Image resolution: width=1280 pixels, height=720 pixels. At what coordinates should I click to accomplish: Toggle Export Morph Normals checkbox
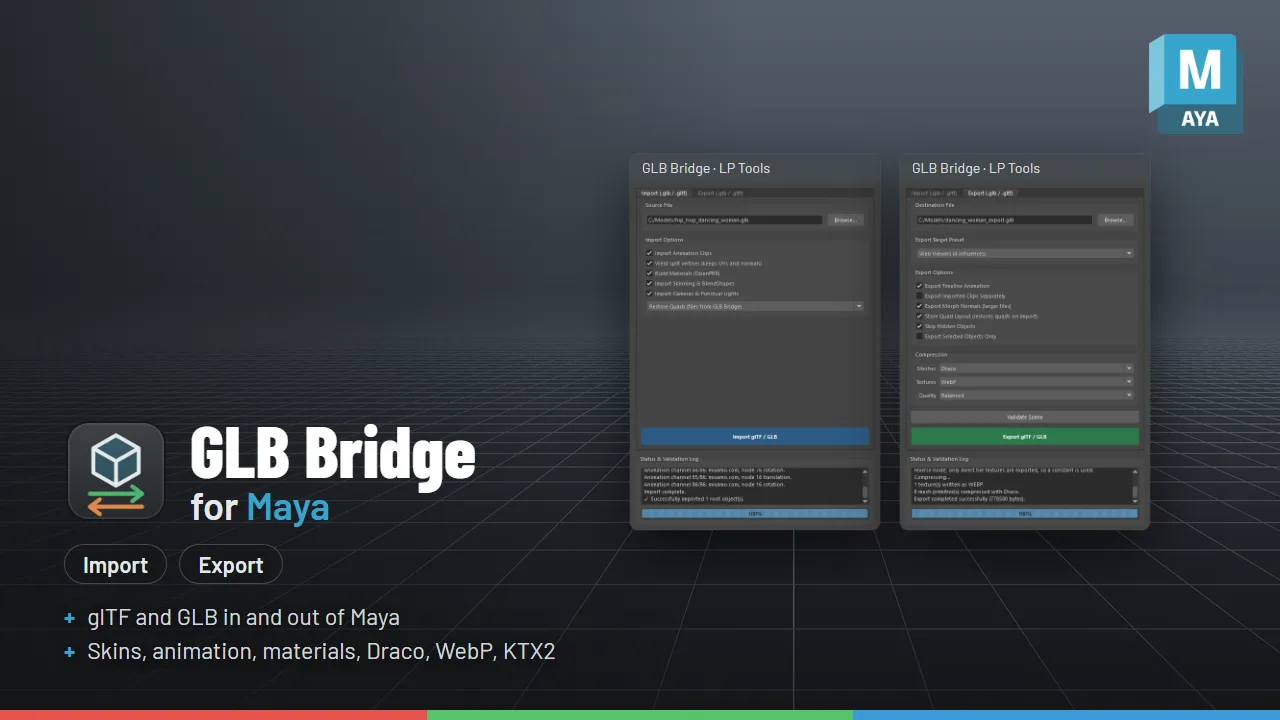pyautogui.click(x=919, y=306)
